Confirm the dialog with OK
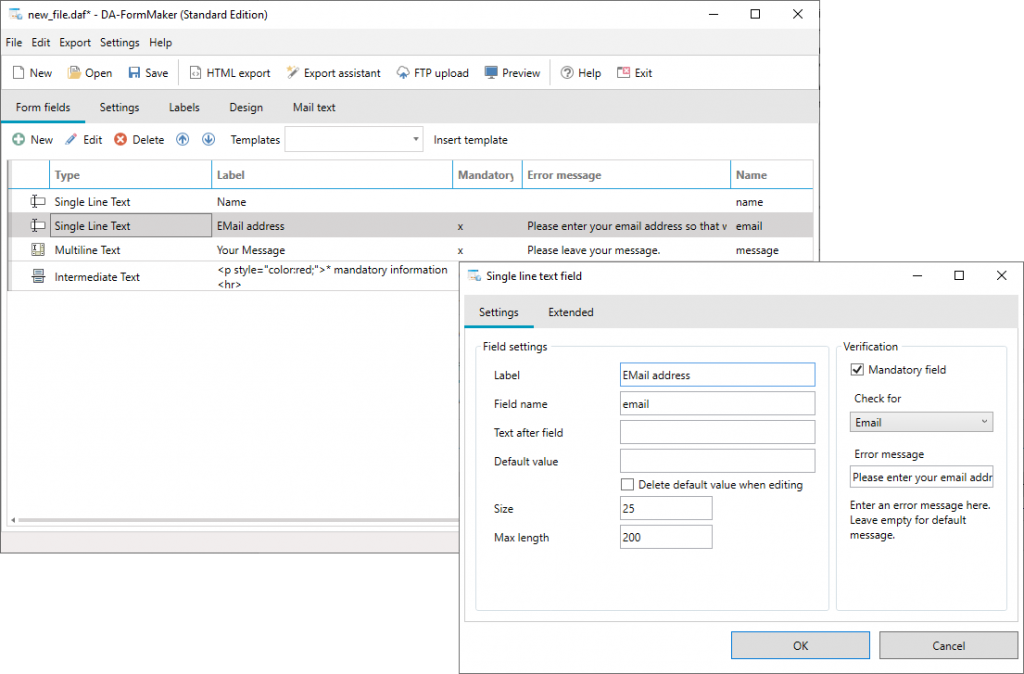 800,645
